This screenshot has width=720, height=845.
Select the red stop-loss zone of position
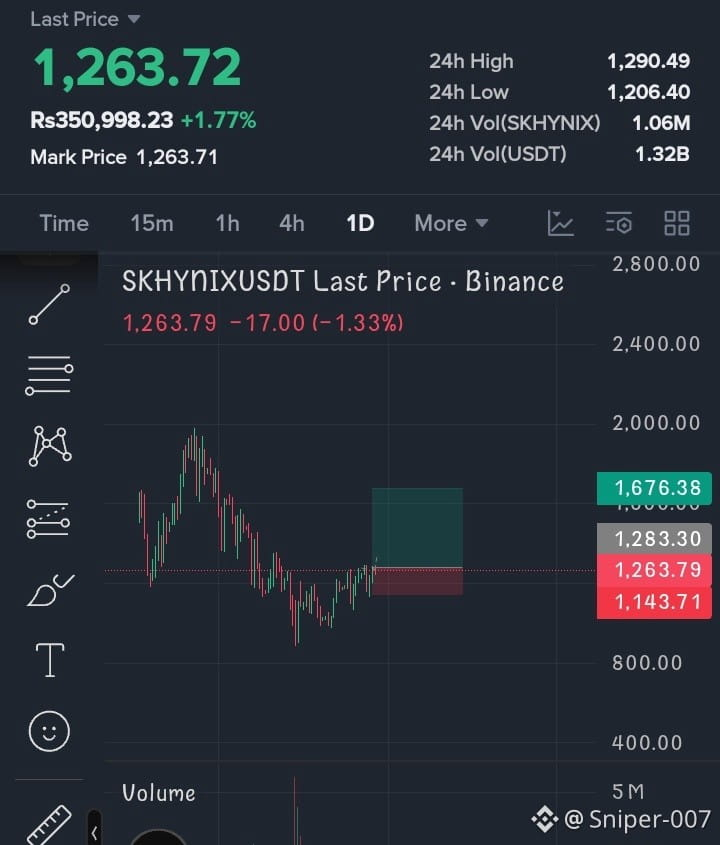click(417, 581)
